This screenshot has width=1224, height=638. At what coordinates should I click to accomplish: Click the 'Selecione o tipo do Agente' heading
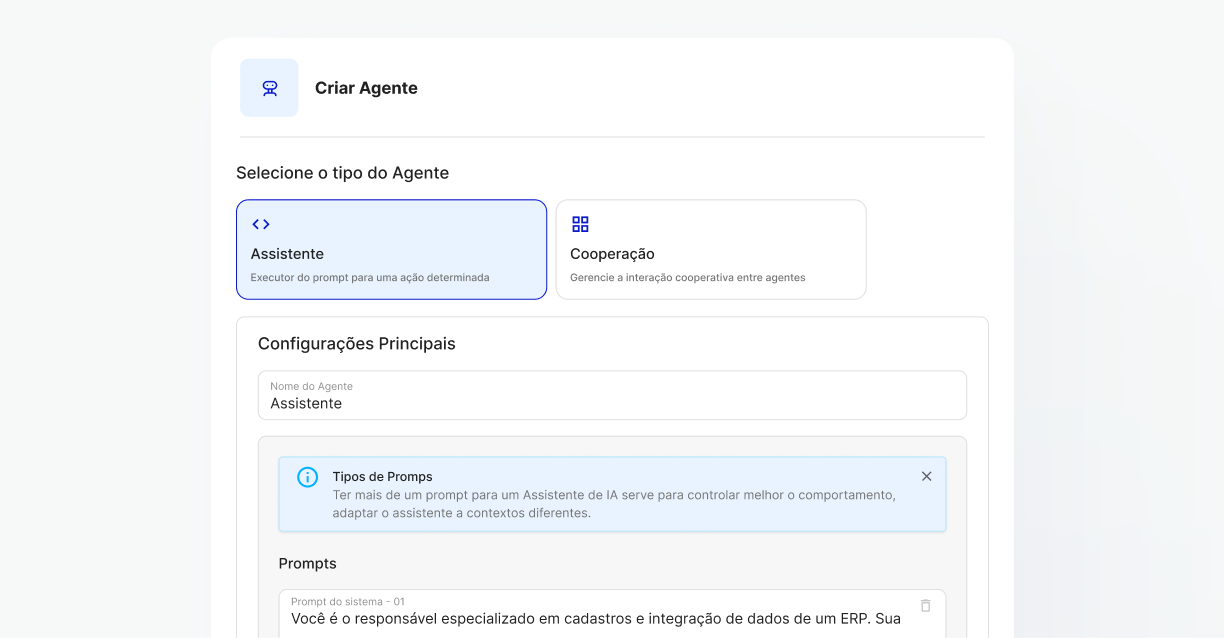(342, 173)
